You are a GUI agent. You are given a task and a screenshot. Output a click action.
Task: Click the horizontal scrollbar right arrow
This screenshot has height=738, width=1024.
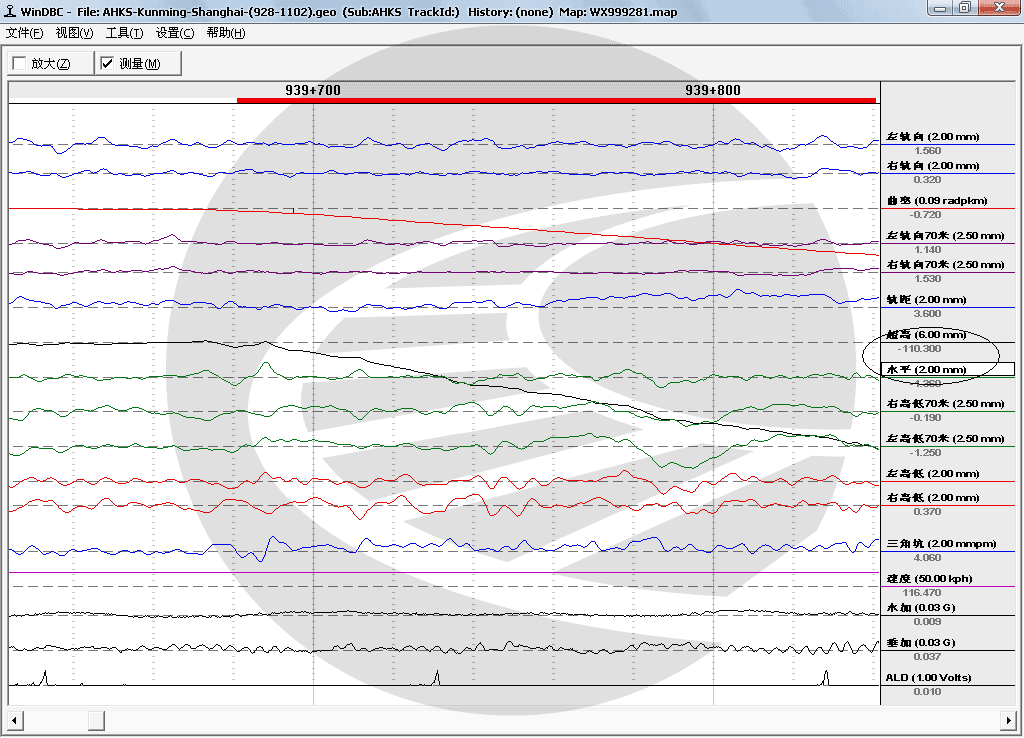pyautogui.click(x=1008, y=720)
